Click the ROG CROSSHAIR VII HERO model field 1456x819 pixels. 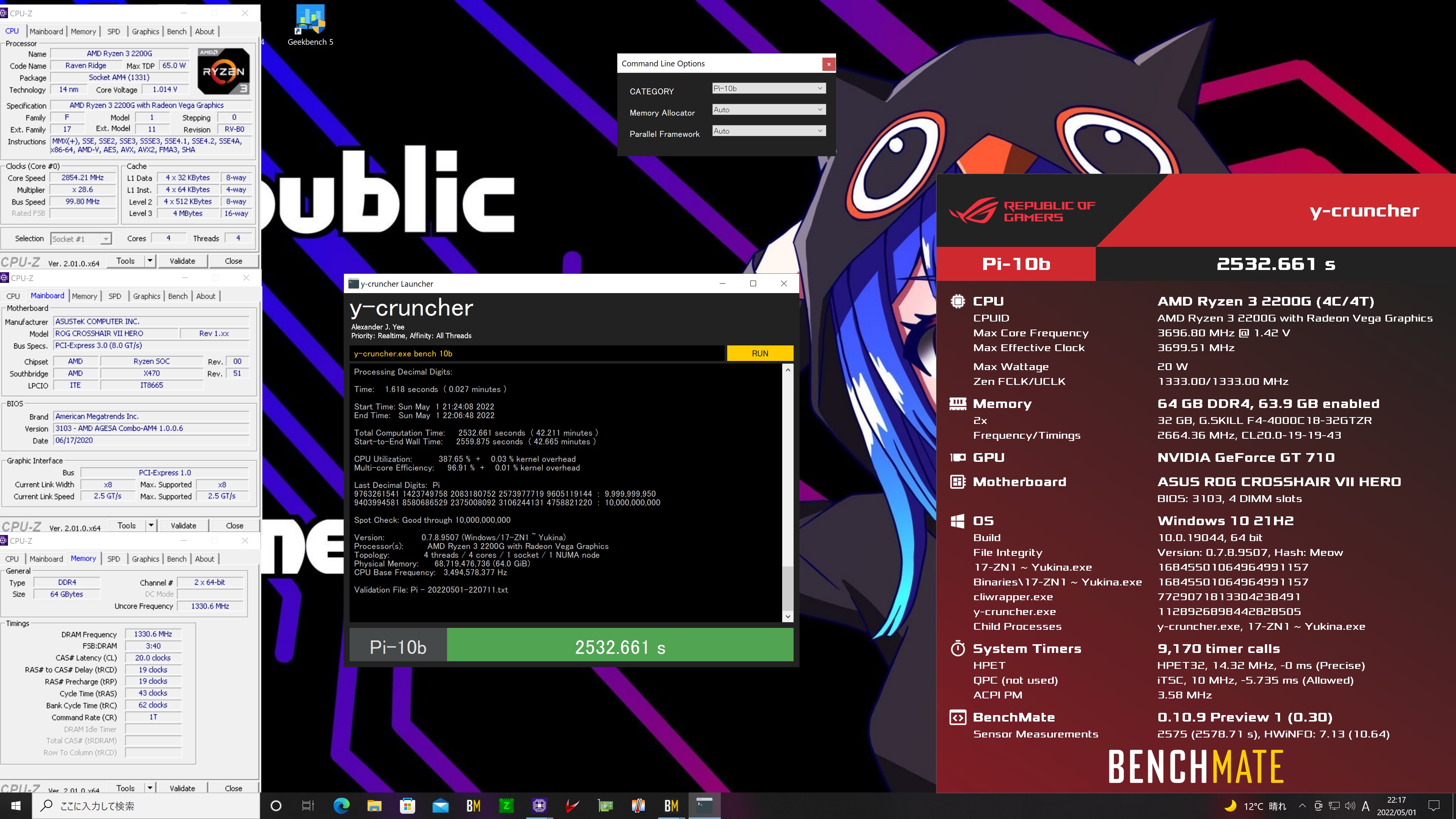(x=116, y=334)
